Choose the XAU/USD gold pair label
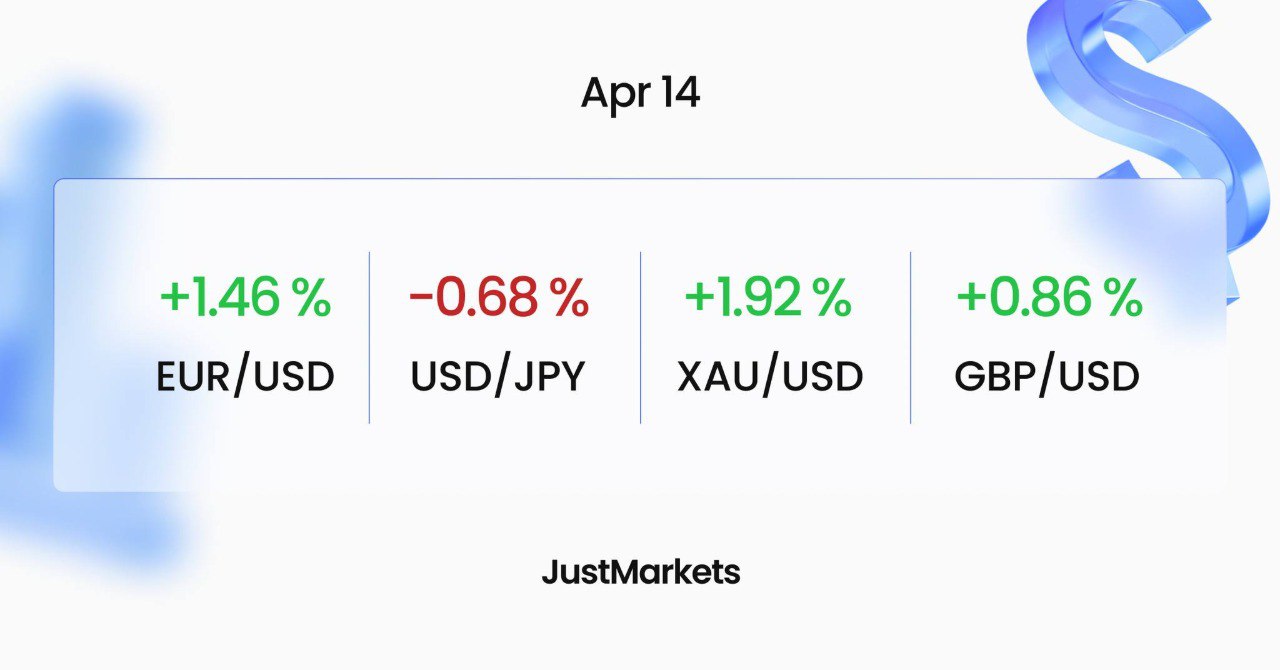 [x=770, y=377]
